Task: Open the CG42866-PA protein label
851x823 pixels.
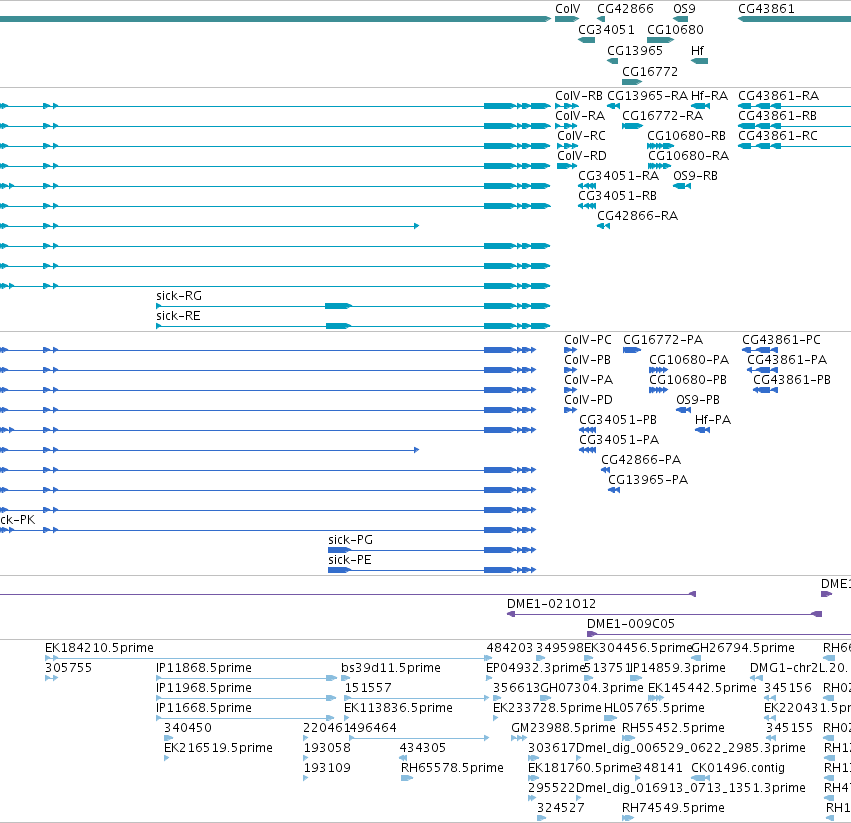Action: tap(640, 460)
